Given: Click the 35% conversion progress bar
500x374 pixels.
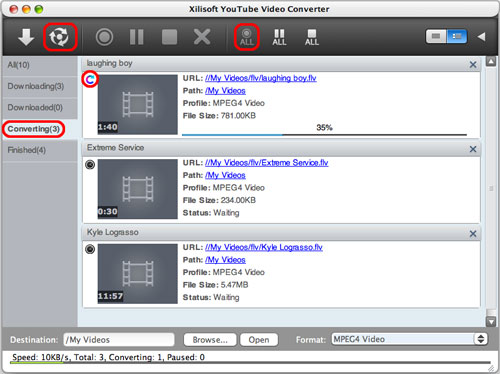Looking at the screenshot, I should [x=324, y=135].
